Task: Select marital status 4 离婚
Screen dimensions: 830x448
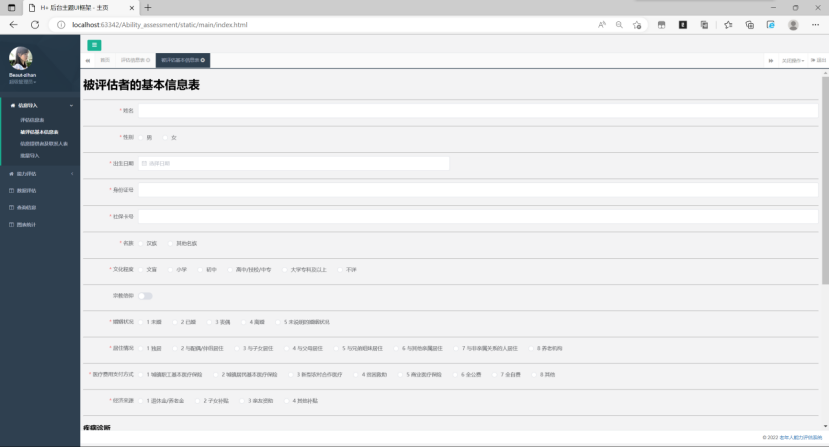Action: click(245, 322)
